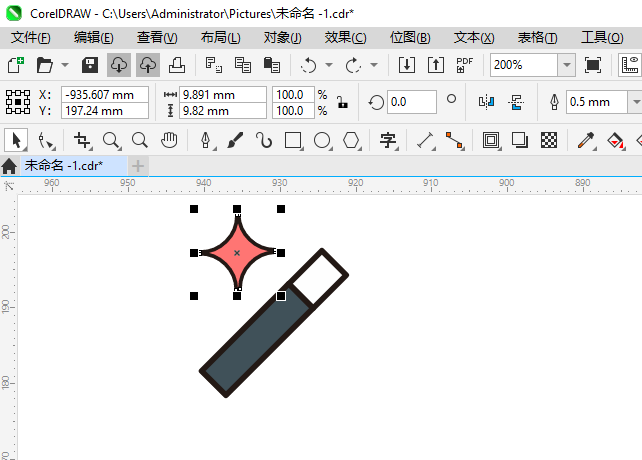Select the Polygon tool
The height and width of the screenshot is (460, 642).
point(351,140)
